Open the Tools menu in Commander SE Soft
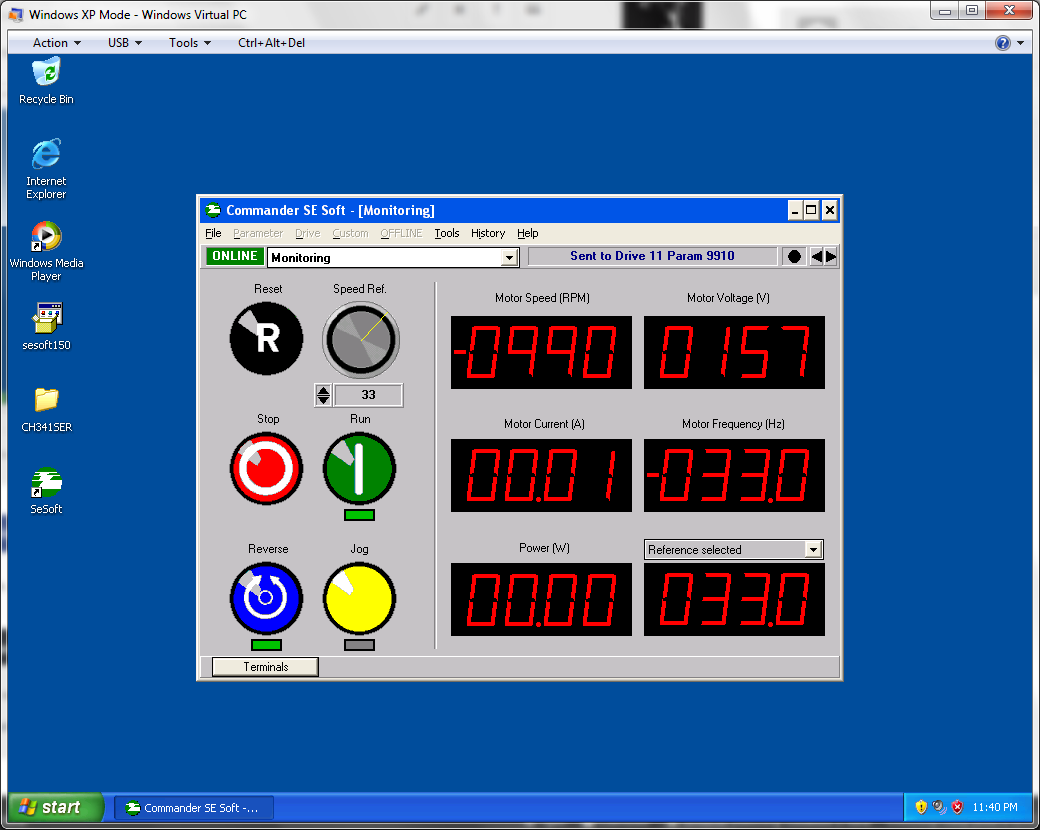The height and width of the screenshot is (830, 1040). coord(447,233)
